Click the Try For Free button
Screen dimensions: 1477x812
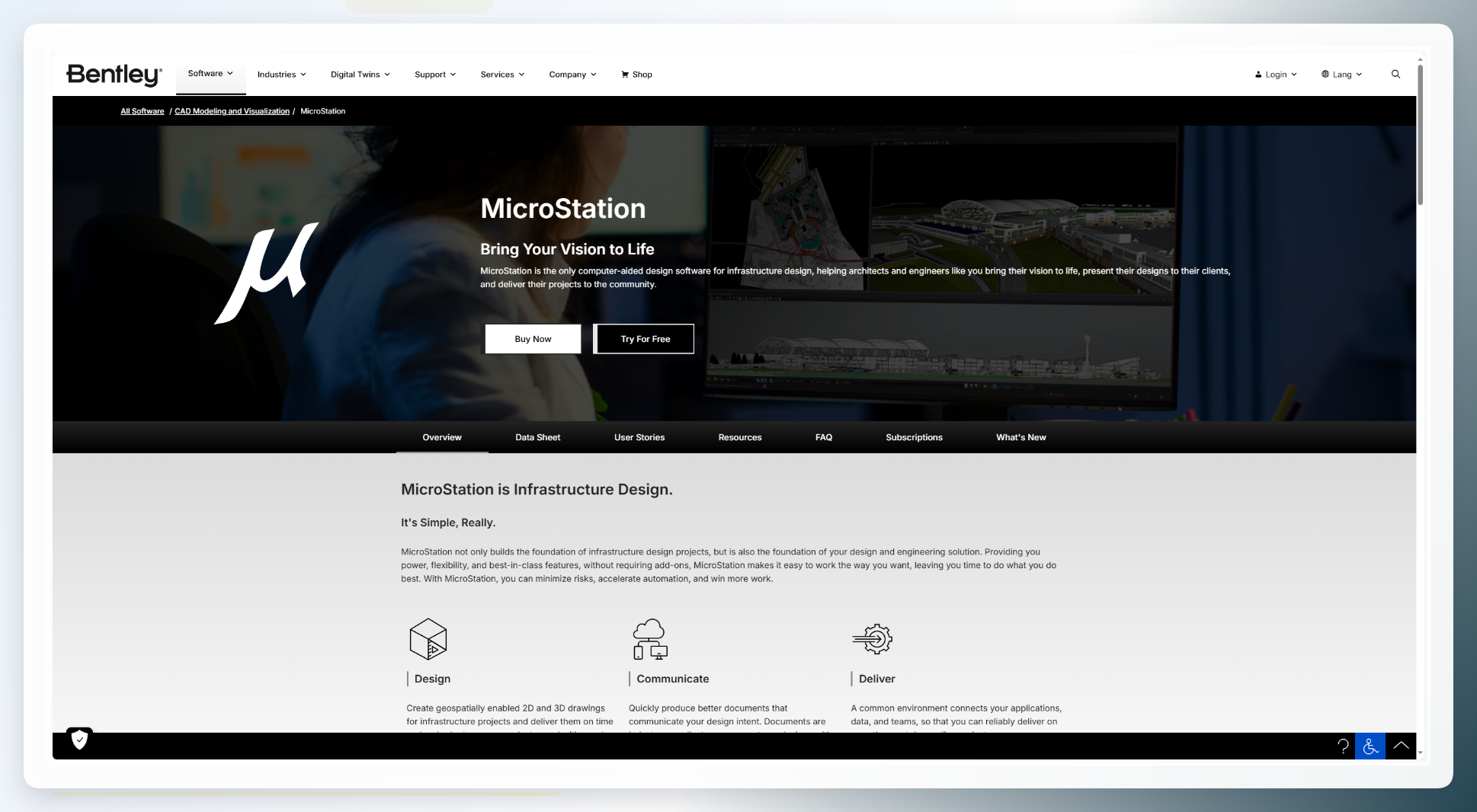(645, 339)
